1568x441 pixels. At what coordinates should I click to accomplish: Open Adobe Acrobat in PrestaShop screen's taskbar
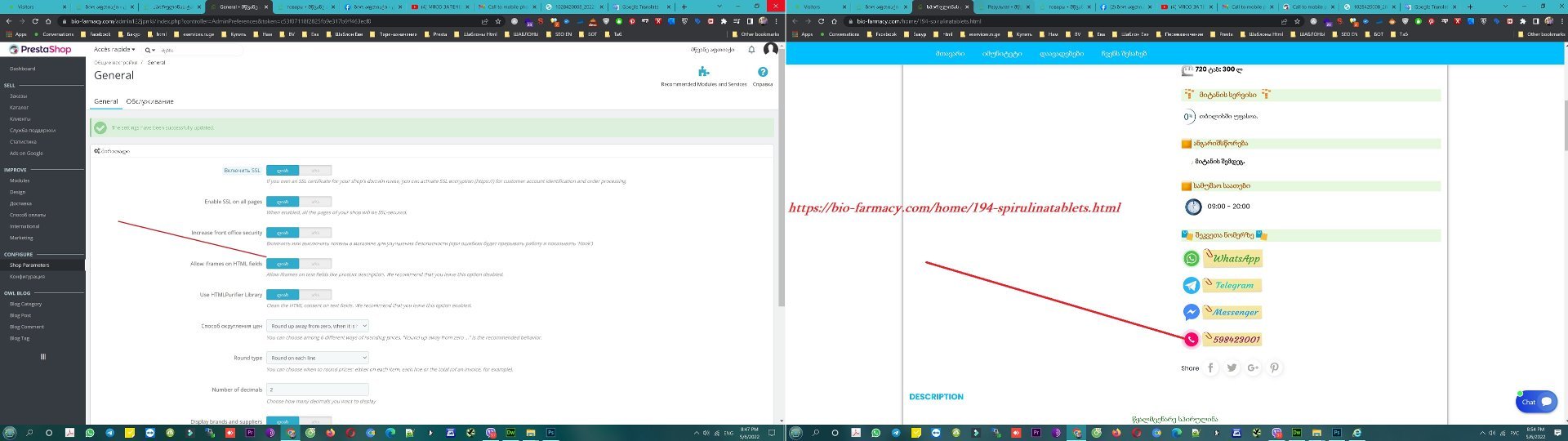69,433
